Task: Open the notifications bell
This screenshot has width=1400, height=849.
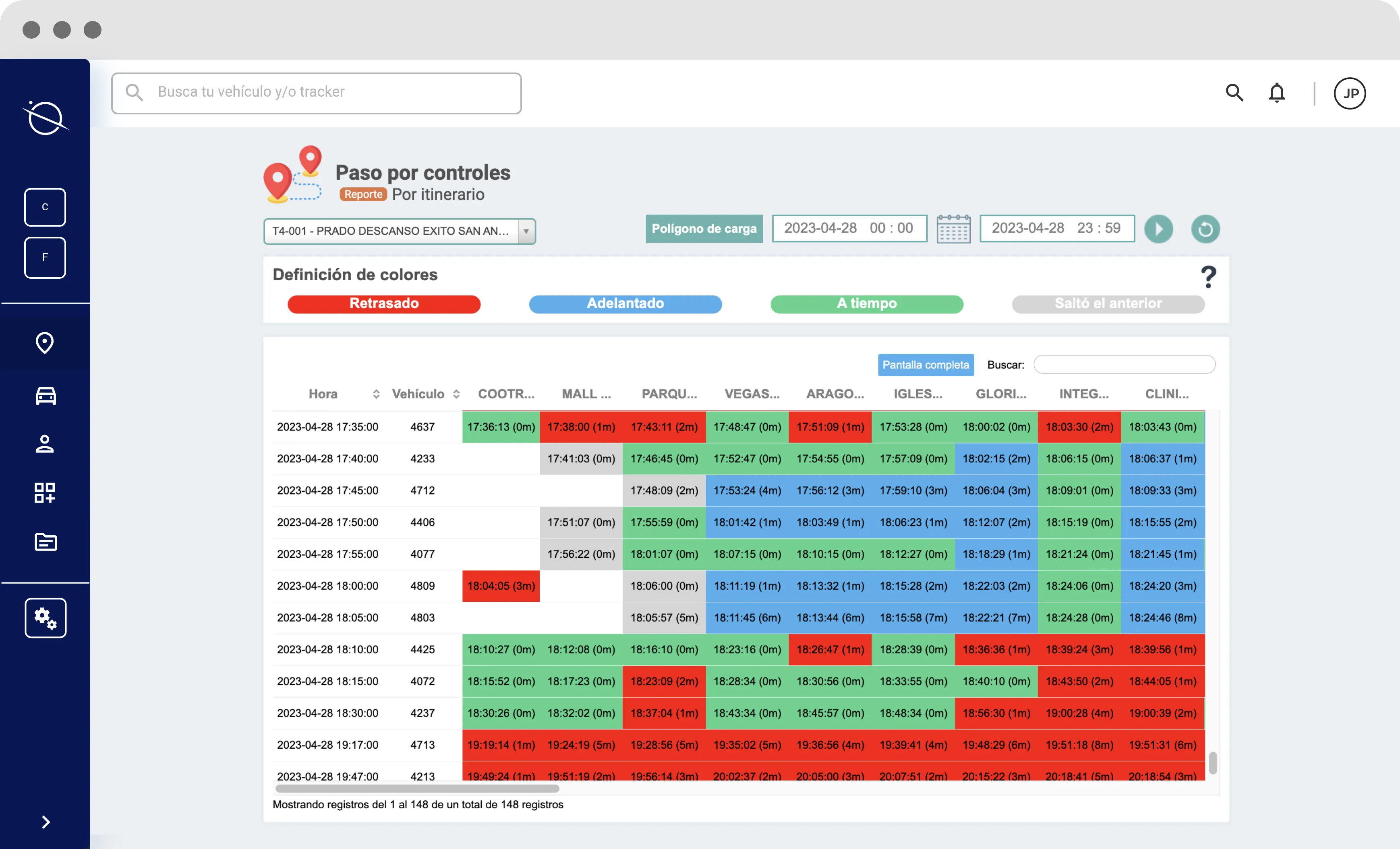Action: click(1277, 93)
